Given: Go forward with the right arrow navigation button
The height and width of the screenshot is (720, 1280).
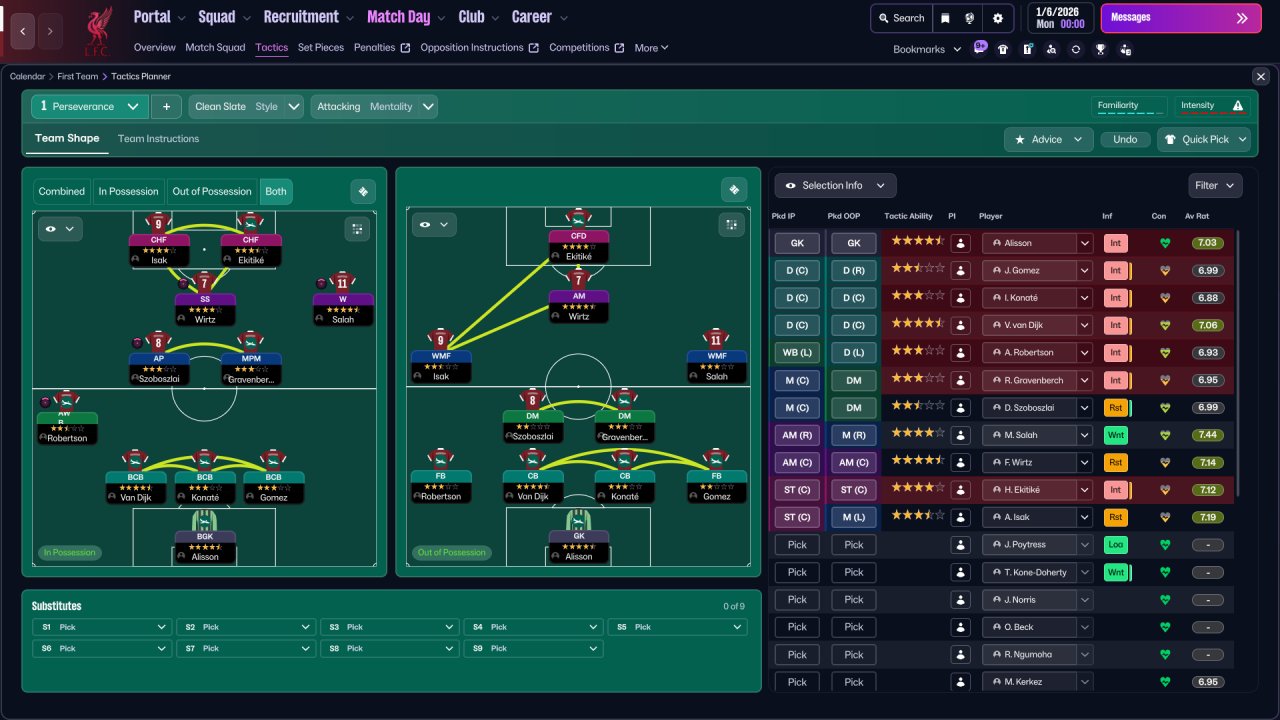Looking at the screenshot, I should 49,32.
